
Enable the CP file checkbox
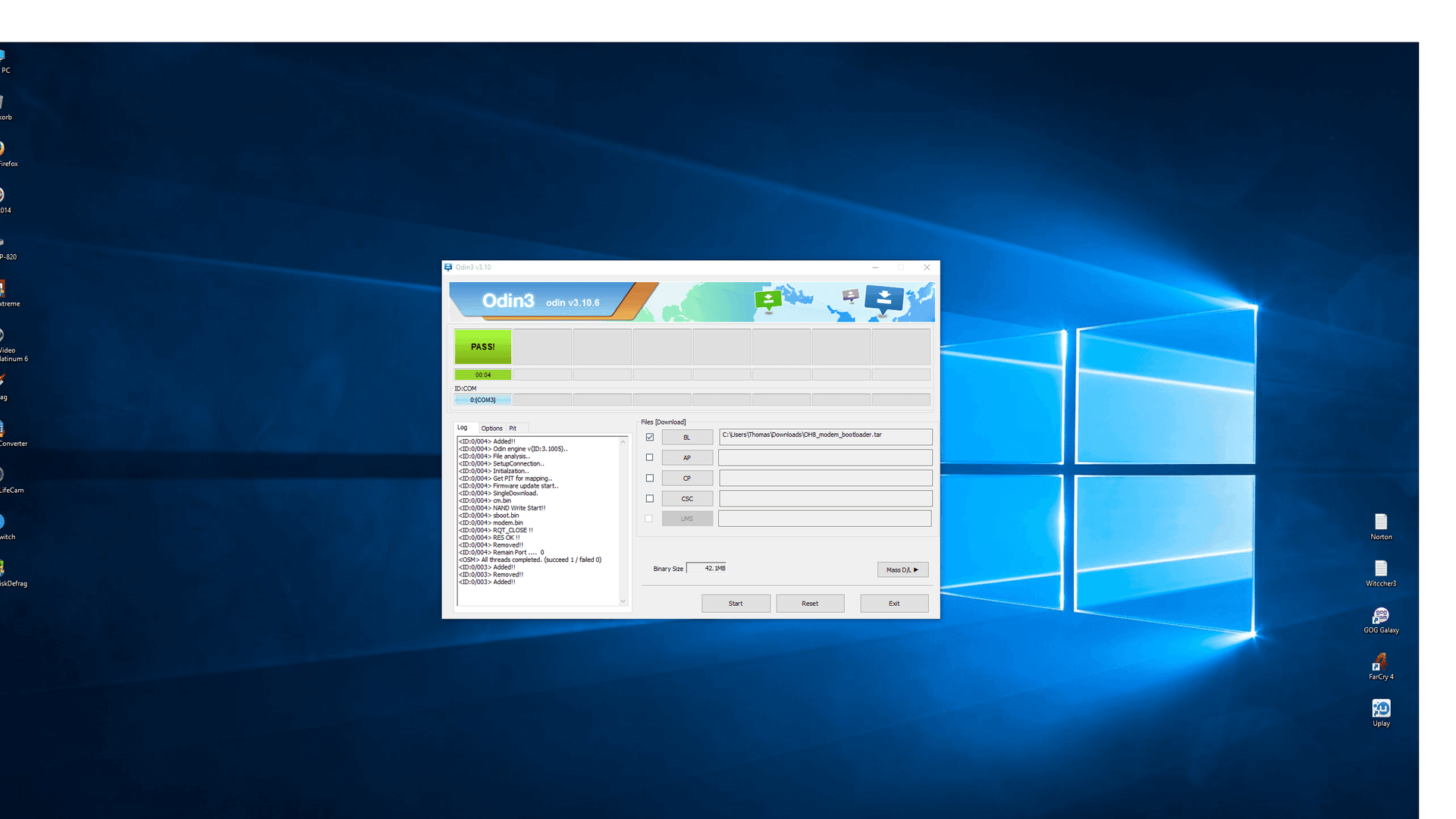tap(650, 478)
